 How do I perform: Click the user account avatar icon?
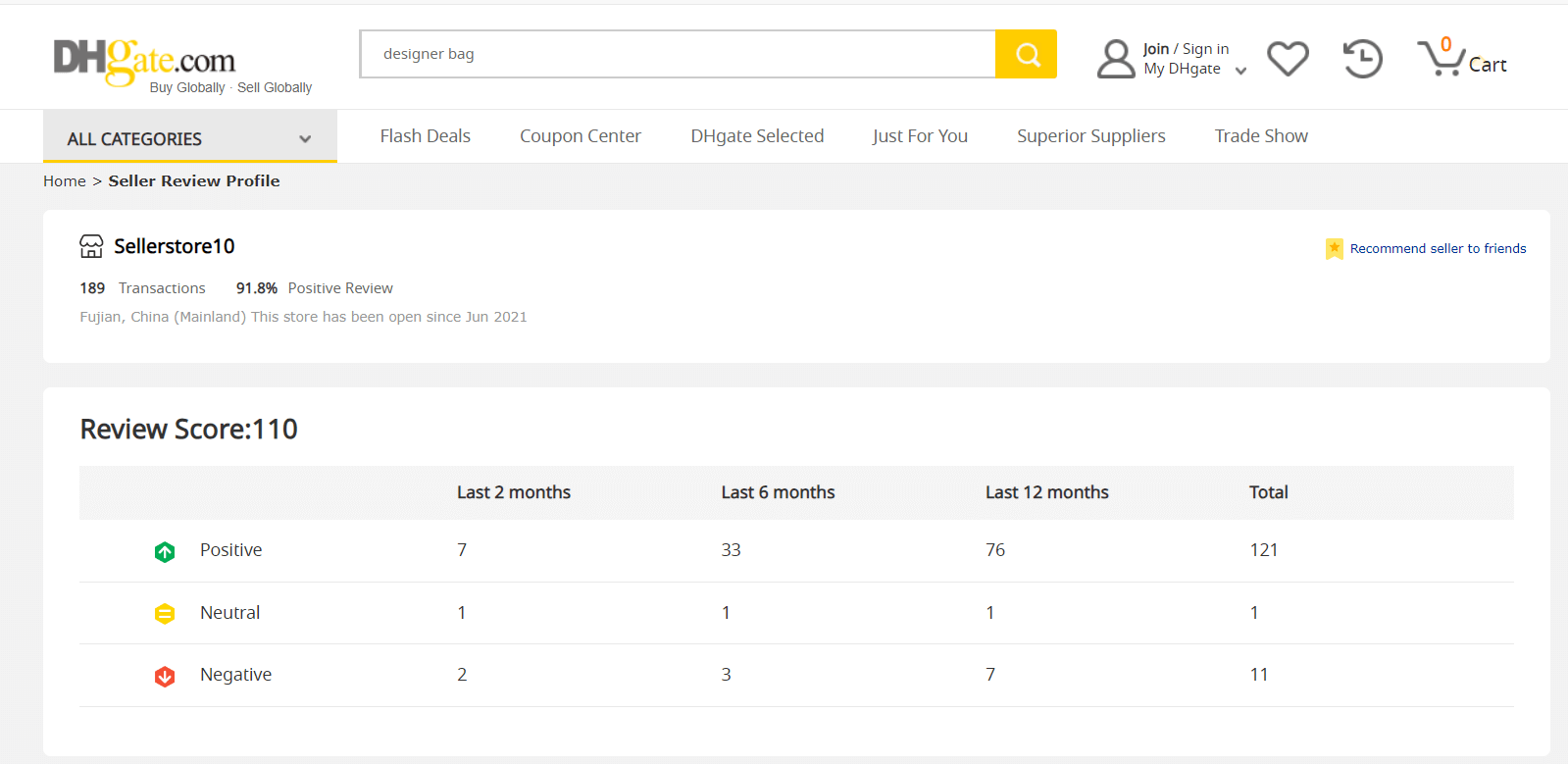(1116, 59)
